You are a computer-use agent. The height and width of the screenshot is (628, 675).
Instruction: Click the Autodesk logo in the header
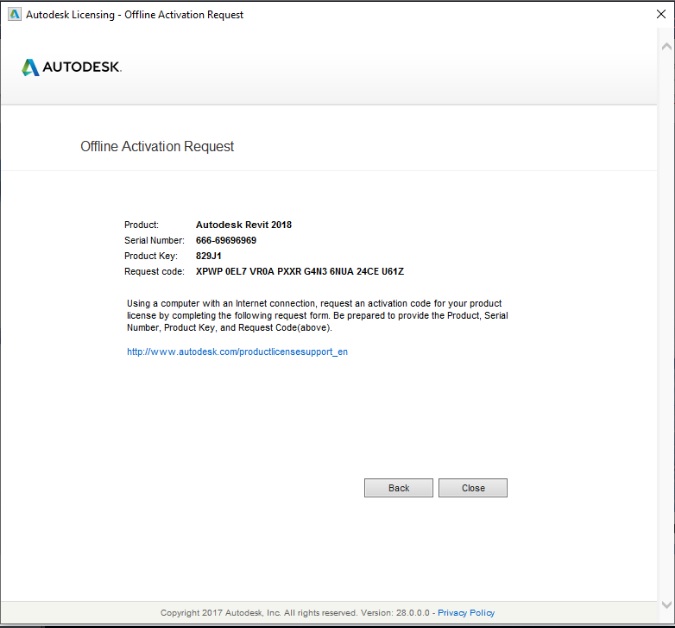tap(71, 67)
